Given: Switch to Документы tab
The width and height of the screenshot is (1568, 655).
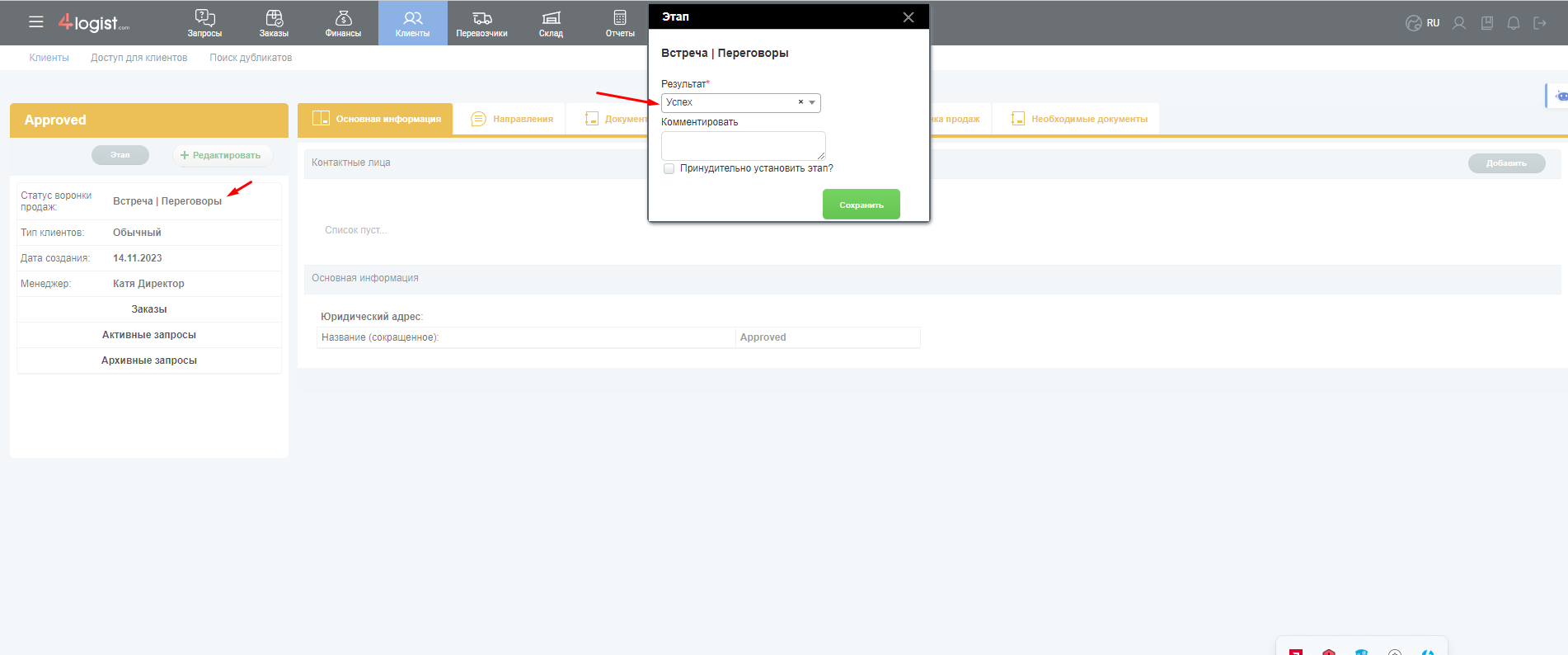Looking at the screenshot, I should (616, 119).
